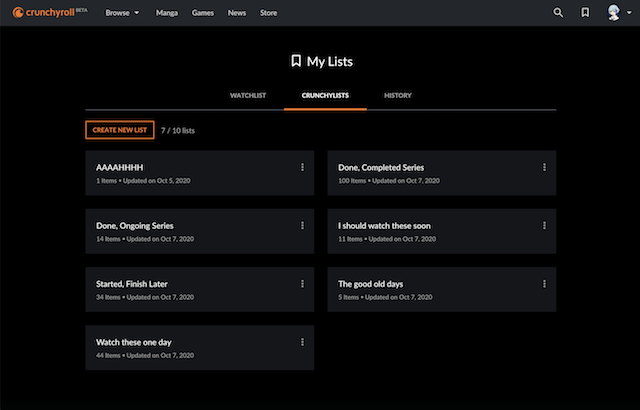Open three-dot menu for Done, Ongoing Series
640x410 pixels.
click(x=302, y=226)
